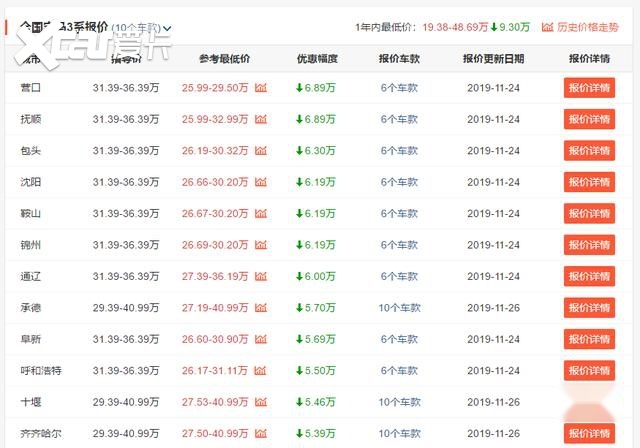Select city name 沈阳

(31, 182)
